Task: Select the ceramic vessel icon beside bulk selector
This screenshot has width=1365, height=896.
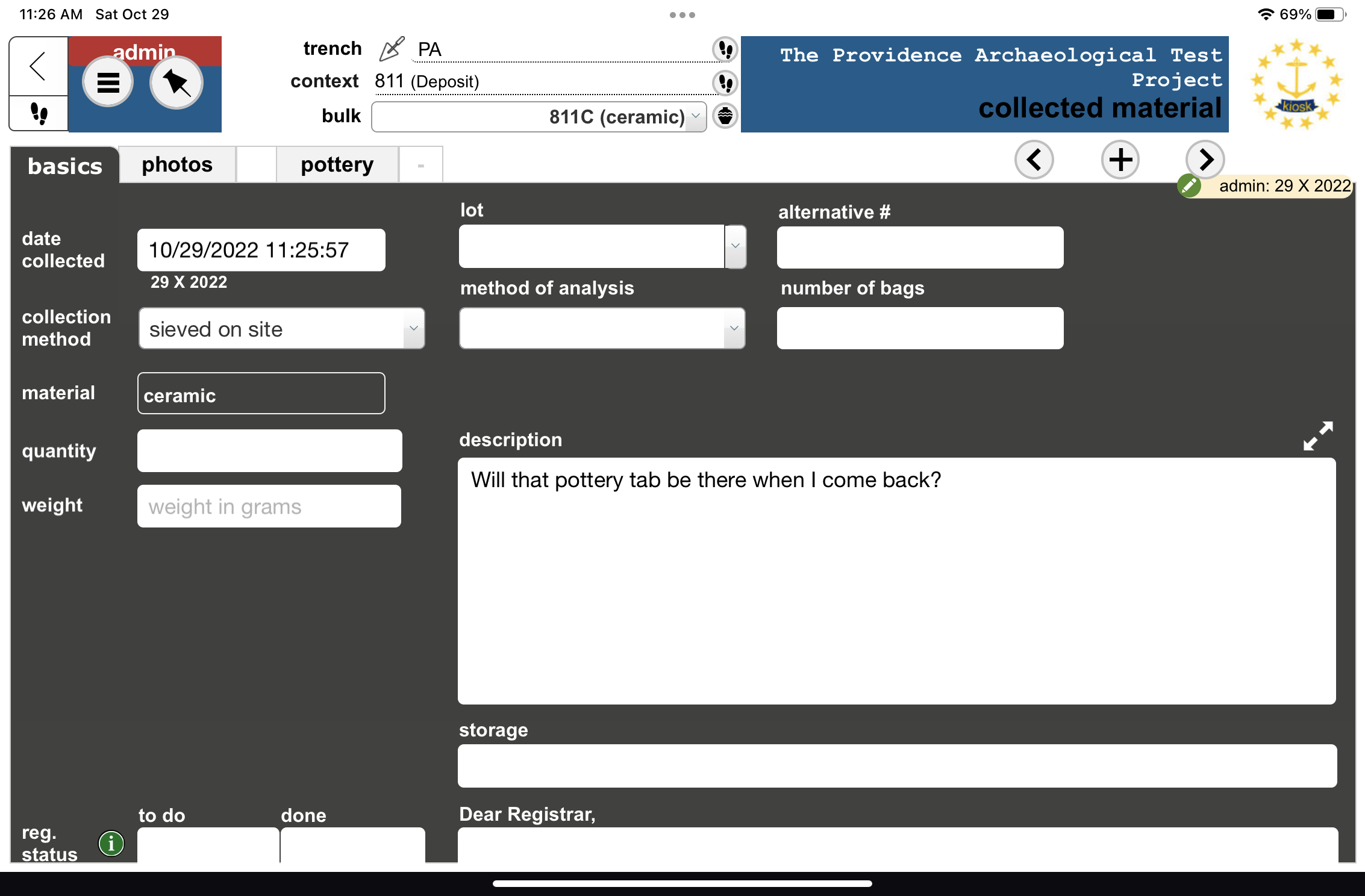Action: (725, 117)
